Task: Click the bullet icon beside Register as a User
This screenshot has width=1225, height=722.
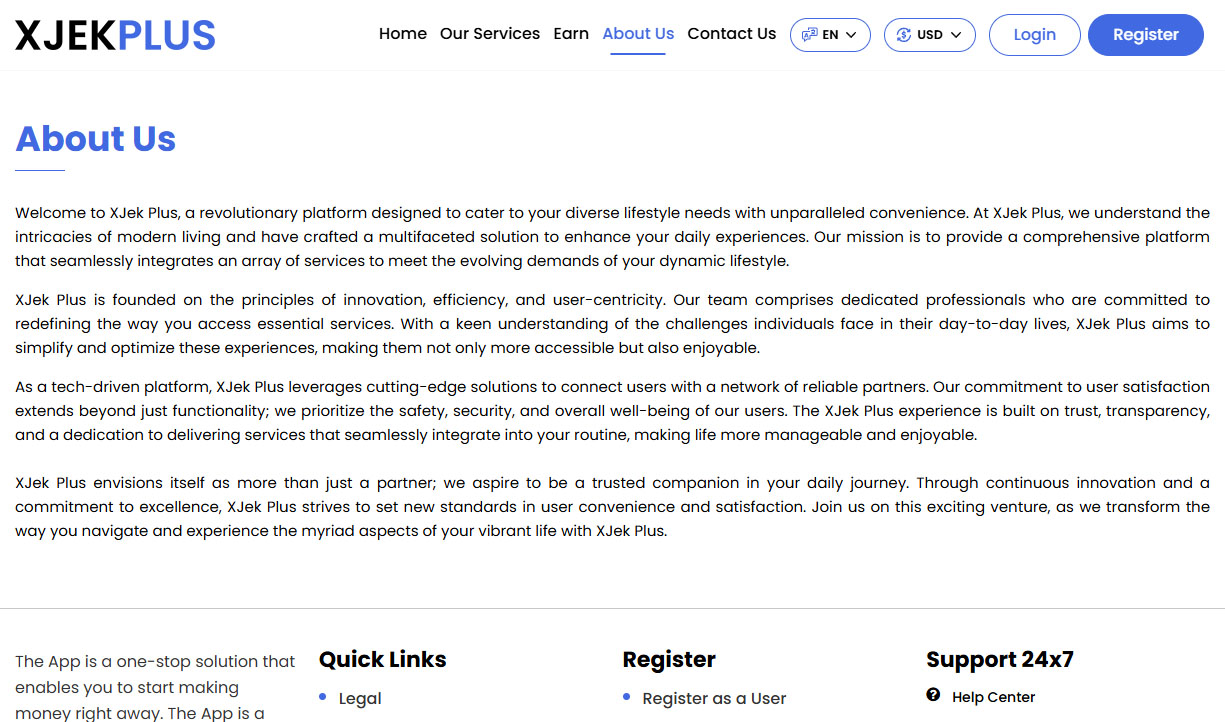Action: click(628, 697)
